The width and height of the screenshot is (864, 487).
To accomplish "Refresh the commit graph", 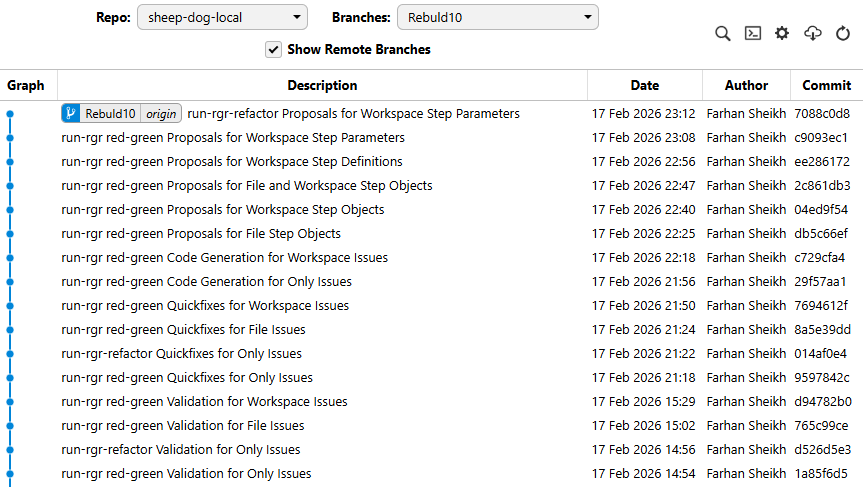I will [843, 33].
